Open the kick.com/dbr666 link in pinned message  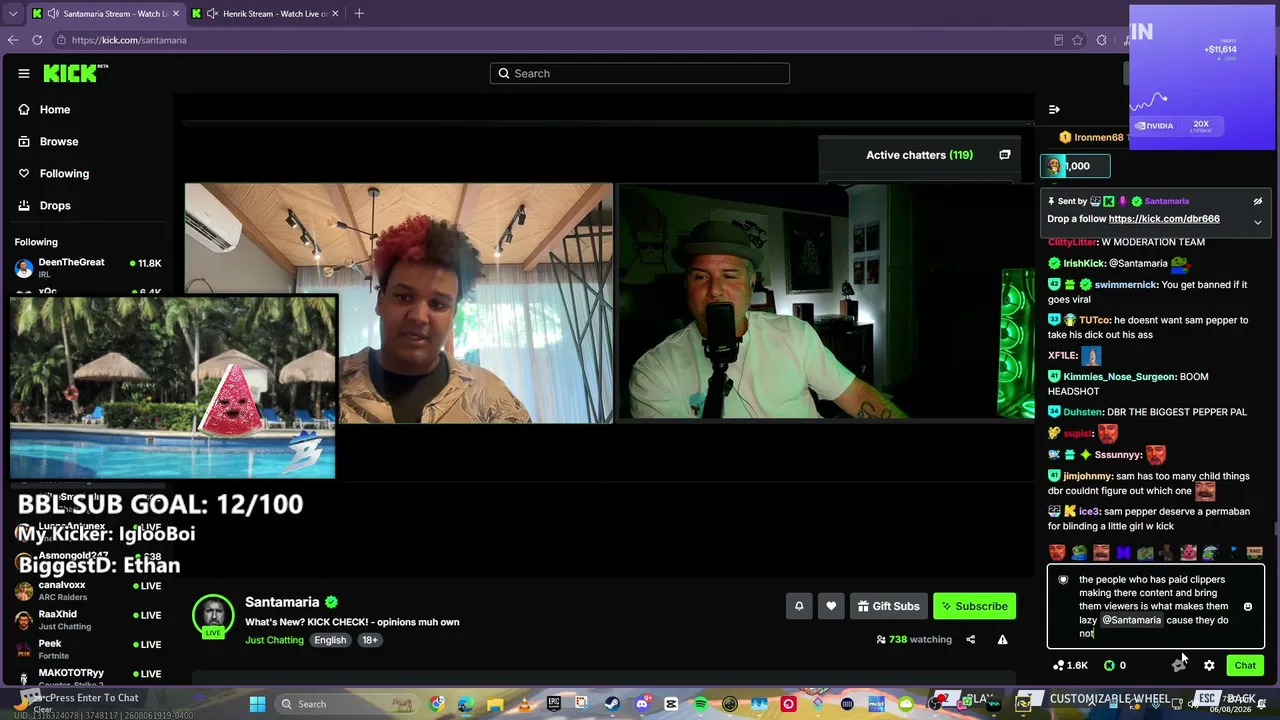[x=1164, y=219]
